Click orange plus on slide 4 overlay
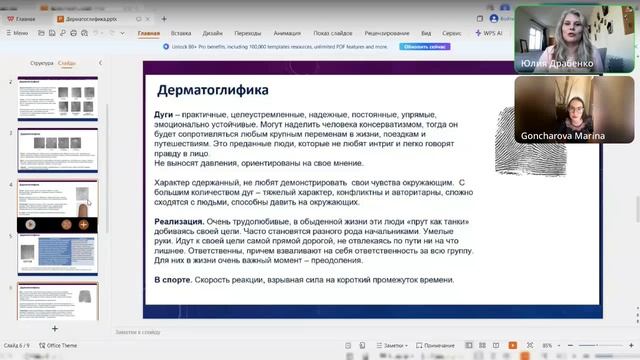 (83, 224)
